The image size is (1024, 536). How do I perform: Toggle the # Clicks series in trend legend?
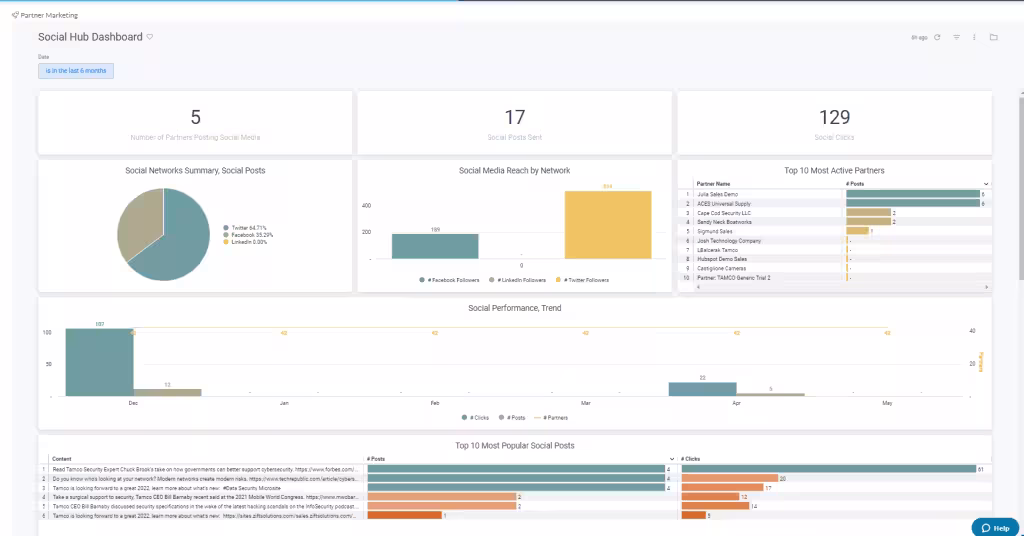tap(479, 417)
